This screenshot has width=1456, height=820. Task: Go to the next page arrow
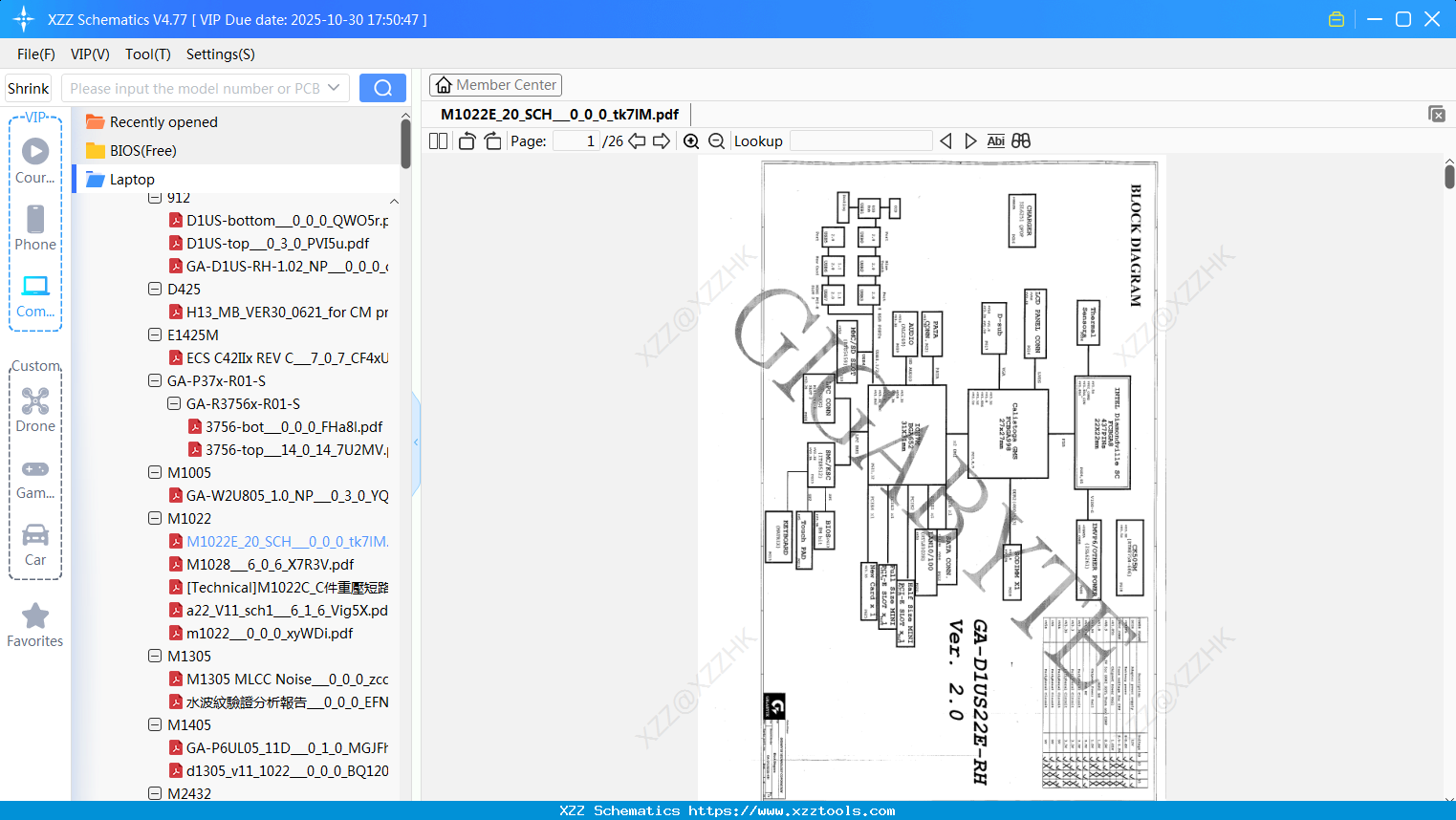662,141
